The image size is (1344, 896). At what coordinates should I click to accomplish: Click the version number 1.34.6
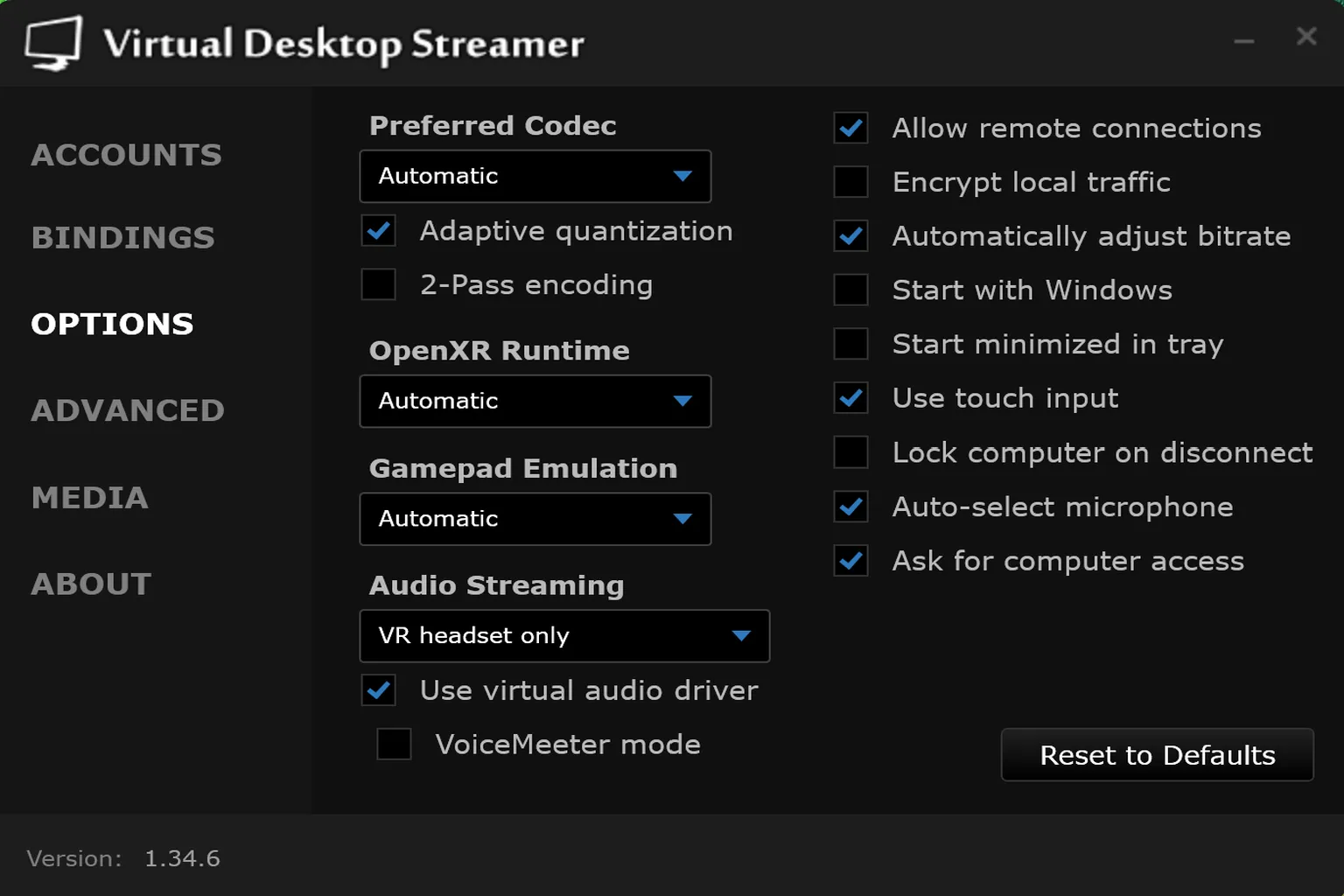(x=182, y=858)
